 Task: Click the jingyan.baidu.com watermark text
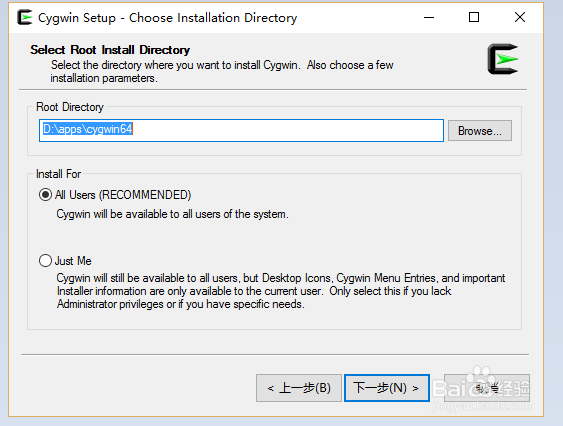coord(482,407)
